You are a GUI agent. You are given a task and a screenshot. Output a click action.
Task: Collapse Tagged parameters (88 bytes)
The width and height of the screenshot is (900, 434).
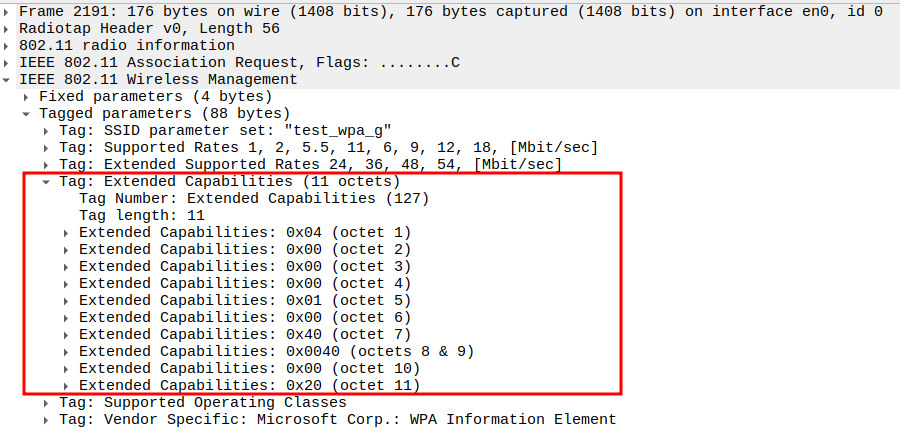[x=27, y=113]
